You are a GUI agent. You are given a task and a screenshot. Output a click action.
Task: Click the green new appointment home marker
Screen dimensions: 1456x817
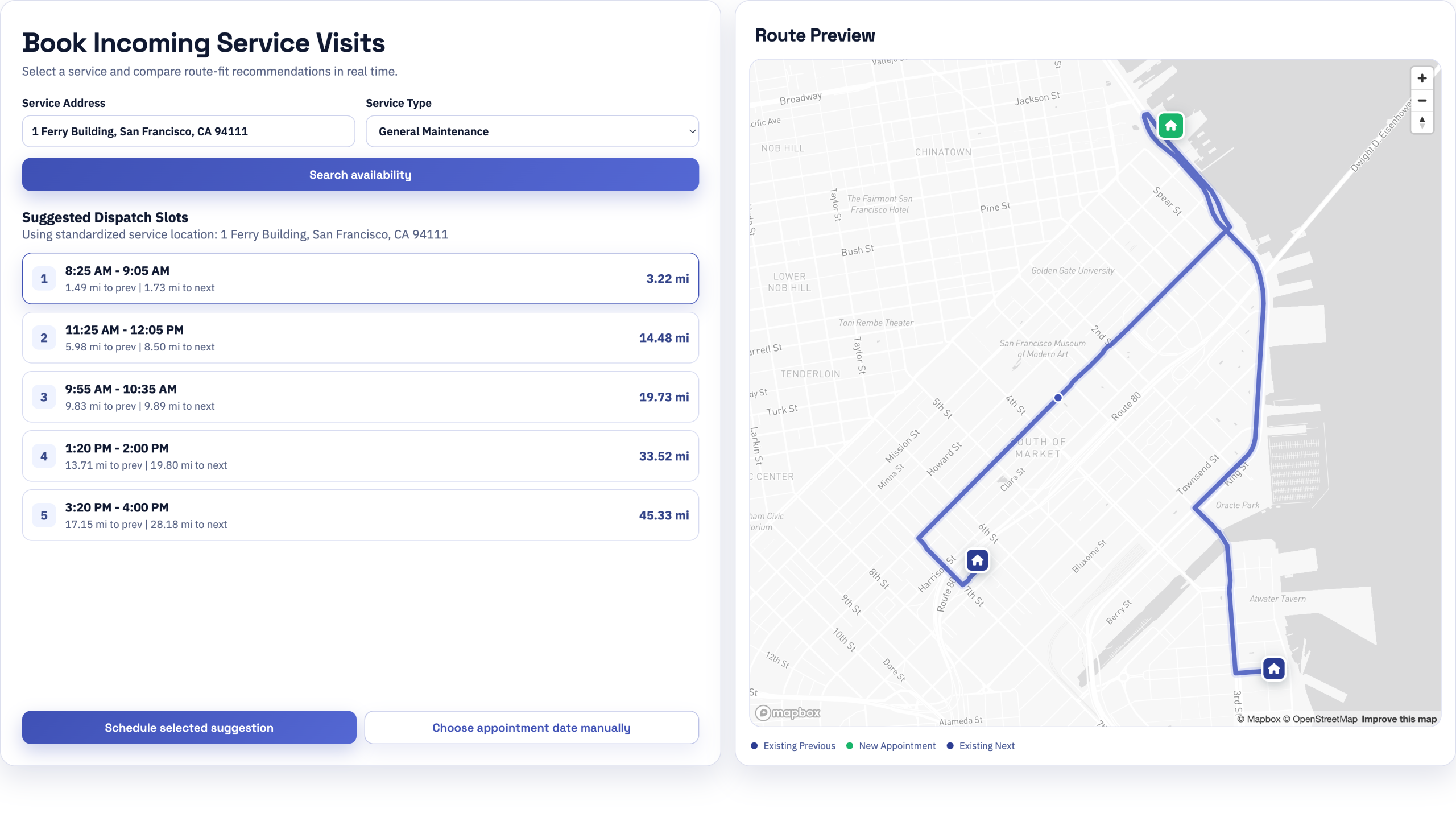1170,126
